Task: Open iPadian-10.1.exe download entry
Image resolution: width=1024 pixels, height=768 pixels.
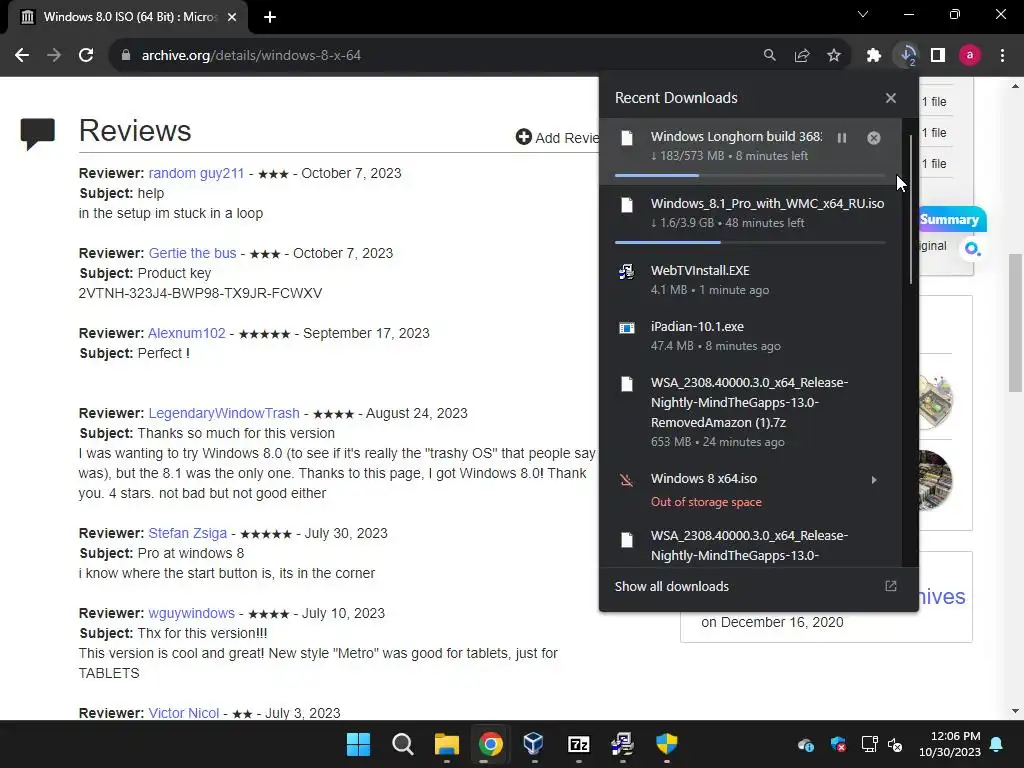Action: coord(750,336)
